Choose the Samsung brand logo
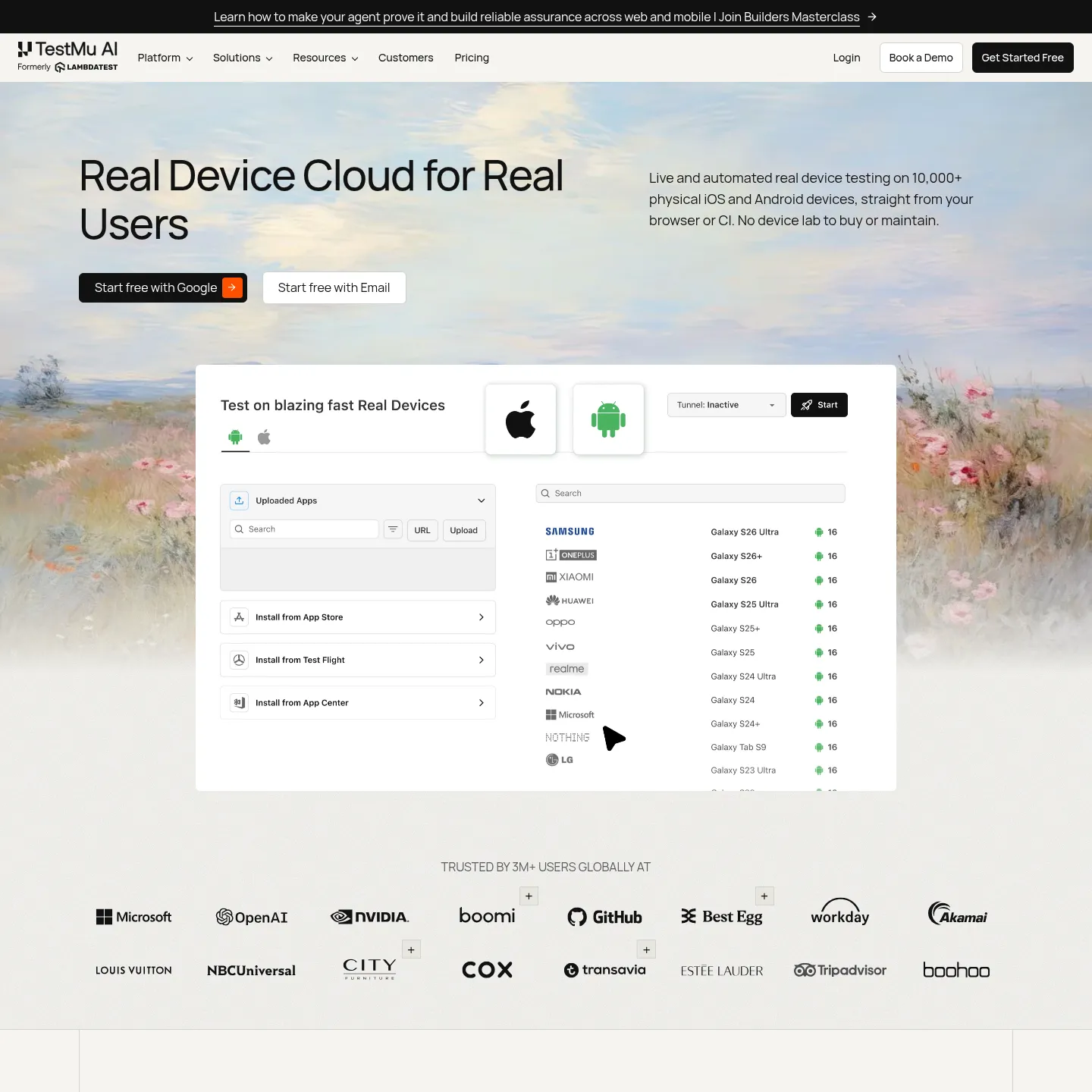Viewport: 1092px width, 1092px height. coord(570,532)
